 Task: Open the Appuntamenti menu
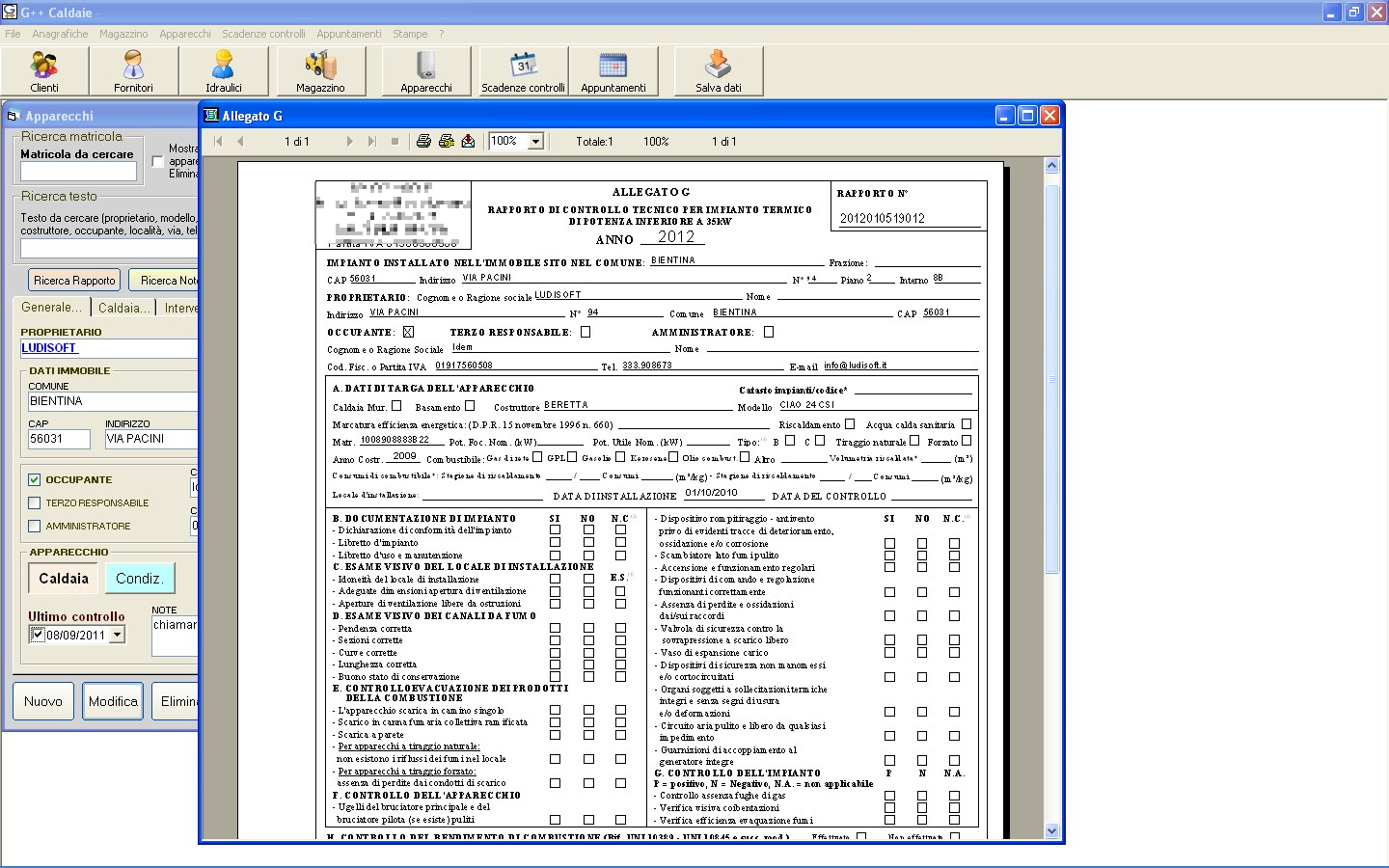349,34
